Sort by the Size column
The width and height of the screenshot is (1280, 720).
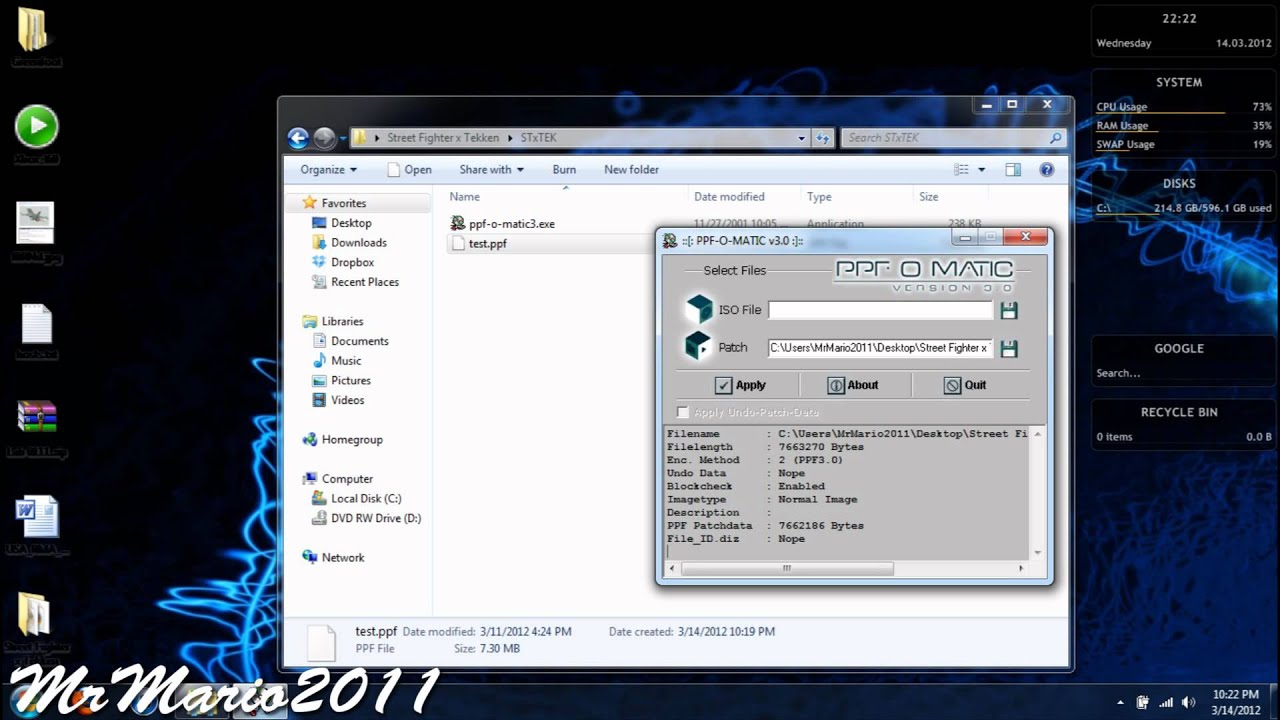(x=928, y=197)
